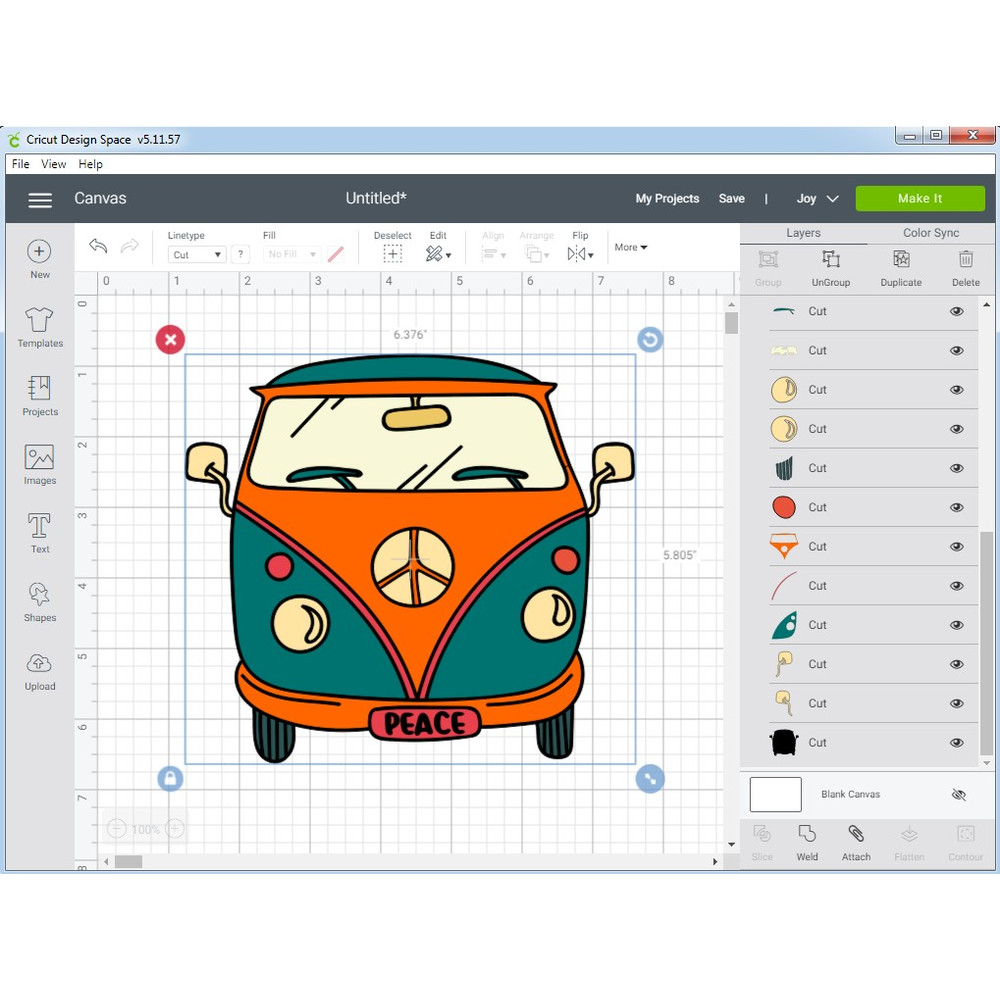Image resolution: width=1000 pixels, height=1000 pixels.
Task: Click the Attach paperclip icon
Action: pyautogui.click(x=856, y=842)
